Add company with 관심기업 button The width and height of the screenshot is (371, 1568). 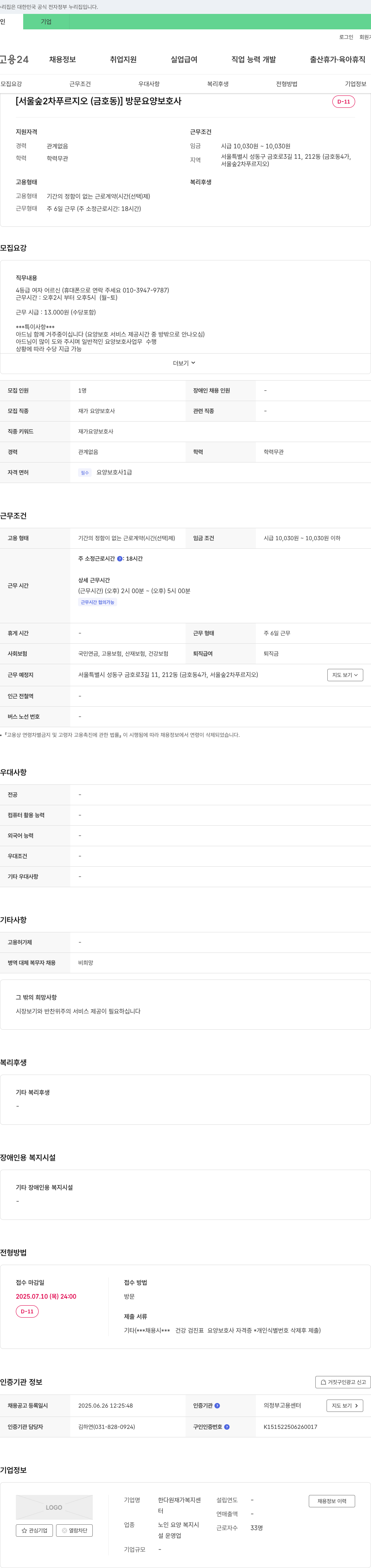click(x=34, y=1530)
